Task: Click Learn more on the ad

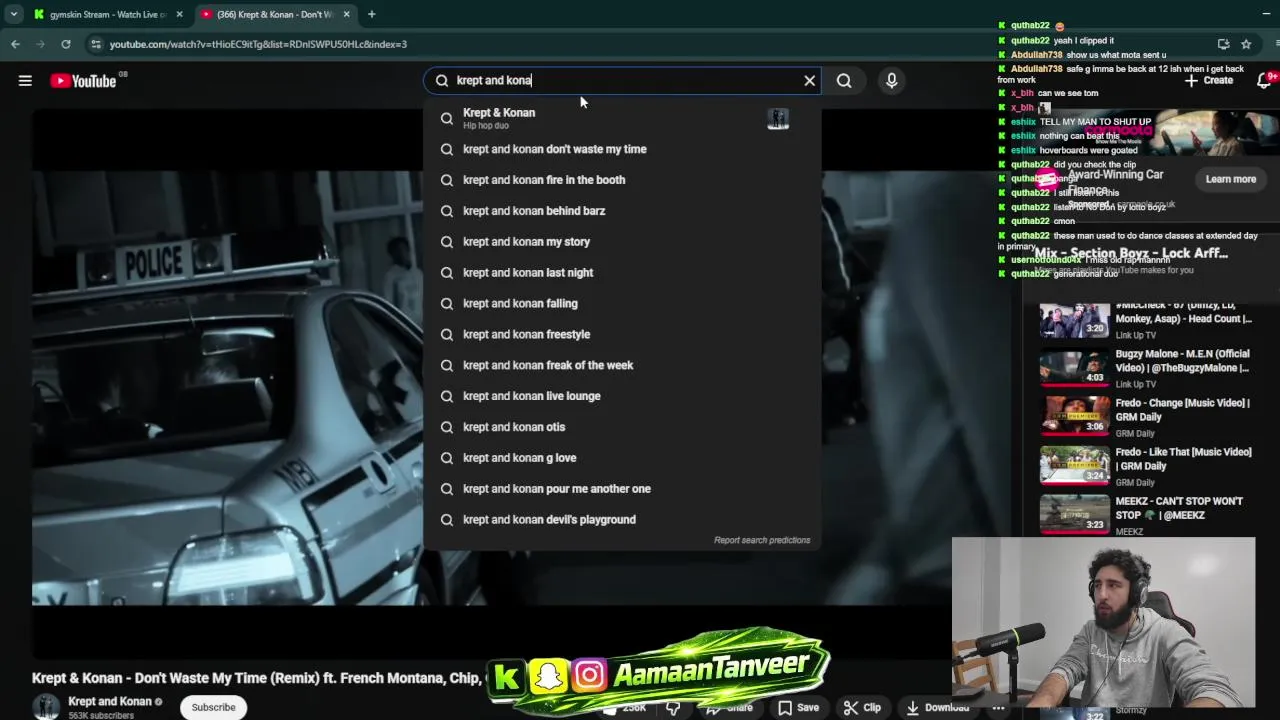Action: click(1230, 179)
